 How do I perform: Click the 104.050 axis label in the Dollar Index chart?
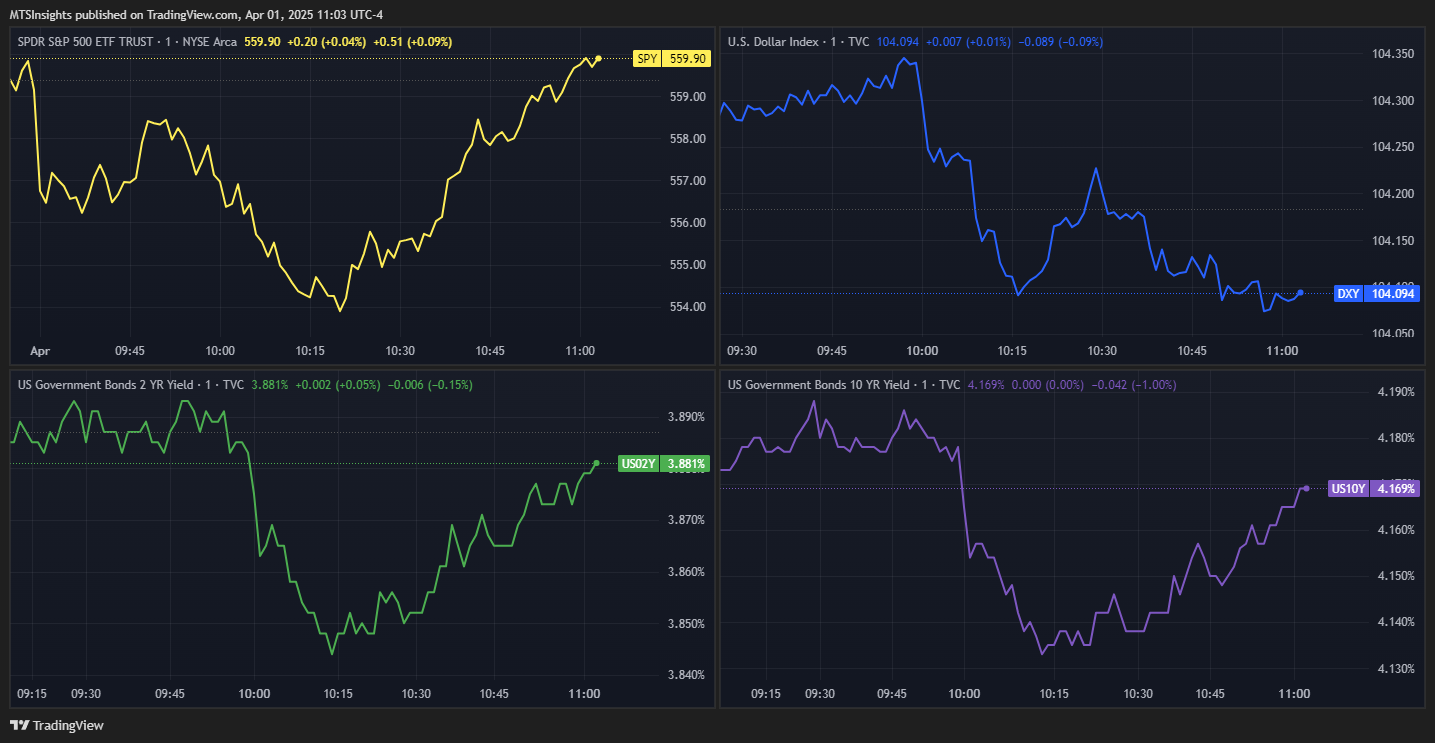tap(1394, 334)
